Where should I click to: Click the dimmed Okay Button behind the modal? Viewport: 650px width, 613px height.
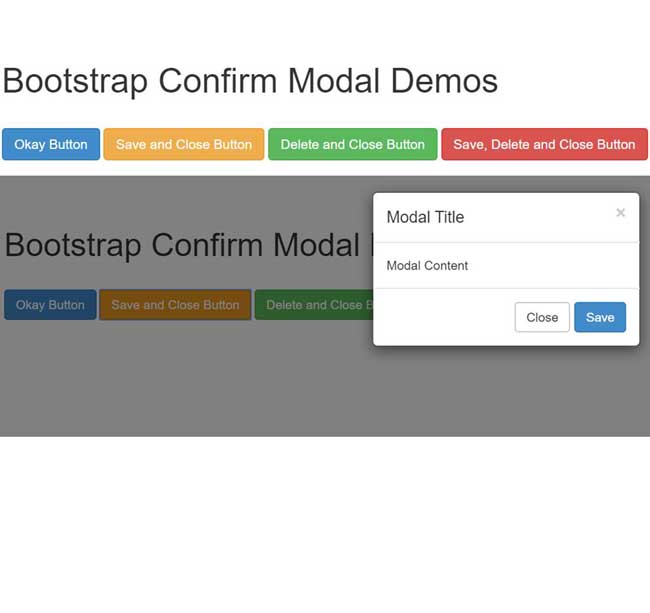[x=50, y=305]
